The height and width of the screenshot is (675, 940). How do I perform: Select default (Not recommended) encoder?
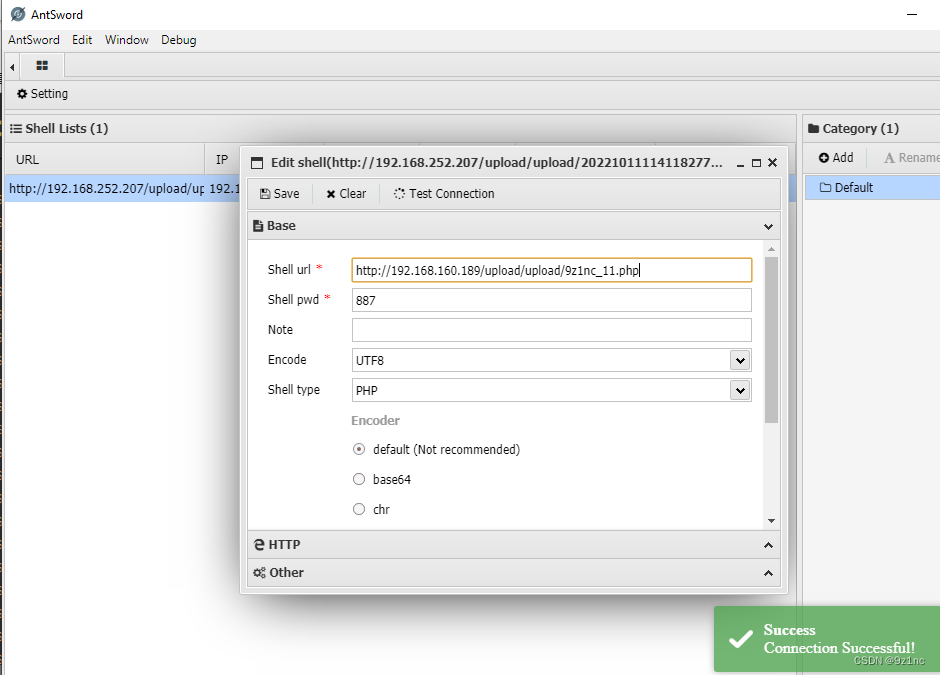click(x=358, y=449)
